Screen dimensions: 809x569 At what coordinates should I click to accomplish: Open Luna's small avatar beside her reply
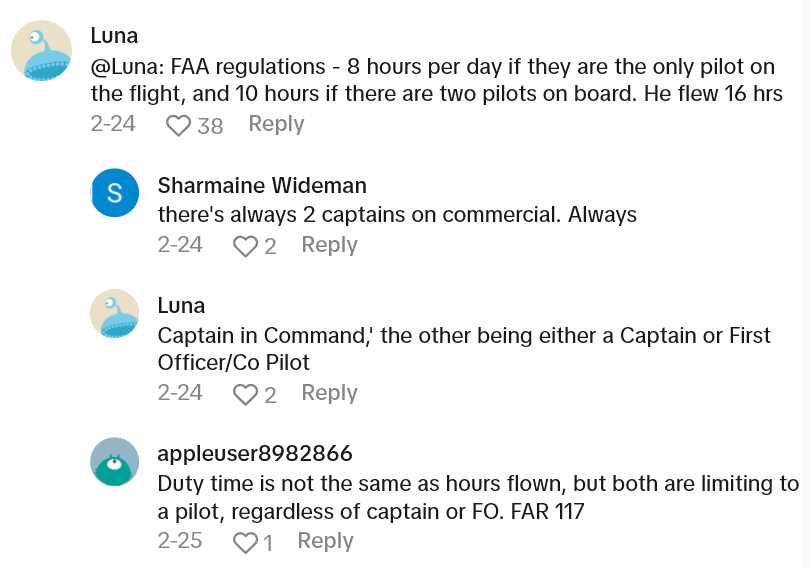click(115, 314)
